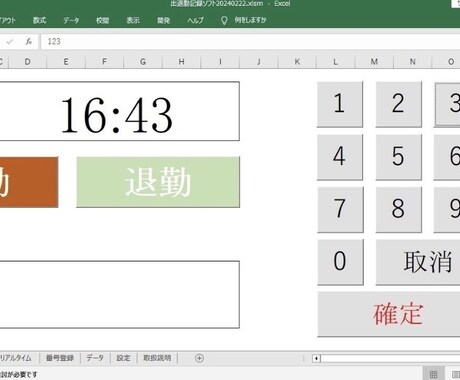Viewport: 460px width, 380px height.
Task: Switch to the 番号登録 sheet tab
Action: point(59,358)
